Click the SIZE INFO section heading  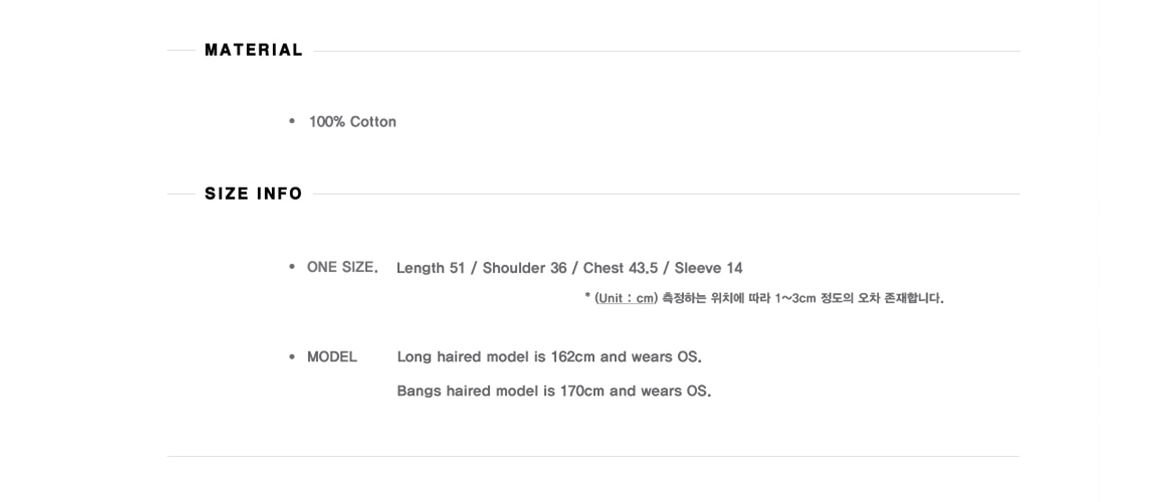click(254, 194)
